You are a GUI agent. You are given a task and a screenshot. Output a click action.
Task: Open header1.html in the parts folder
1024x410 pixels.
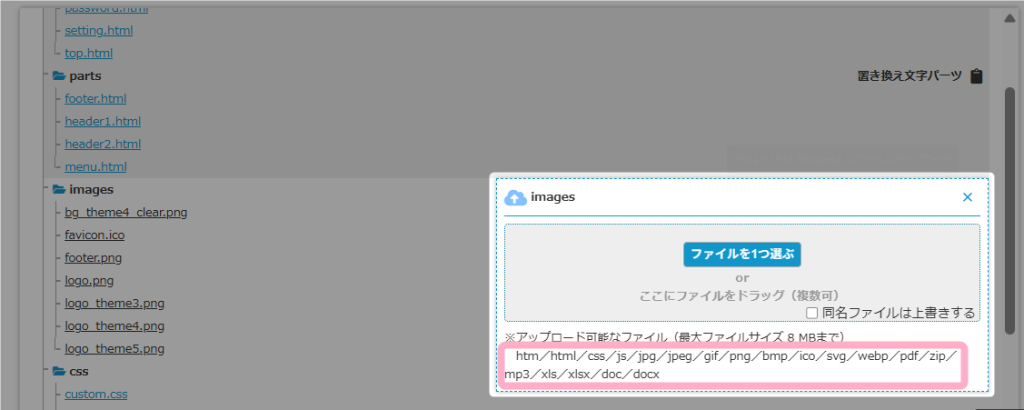point(102,121)
